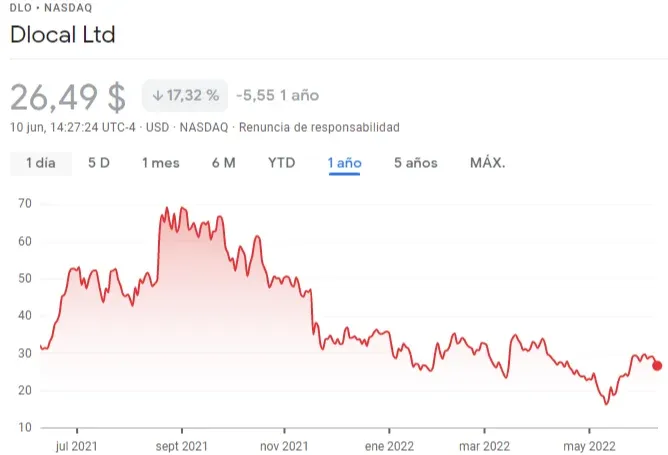
Task: Click the mar 2022 axis marker
Action: pyautogui.click(x=484, y=445)
